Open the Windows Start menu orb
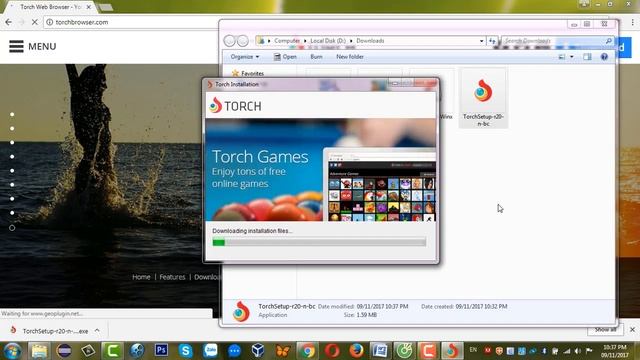640x360 pixels. pyautogui.click(x=12, y=351)
